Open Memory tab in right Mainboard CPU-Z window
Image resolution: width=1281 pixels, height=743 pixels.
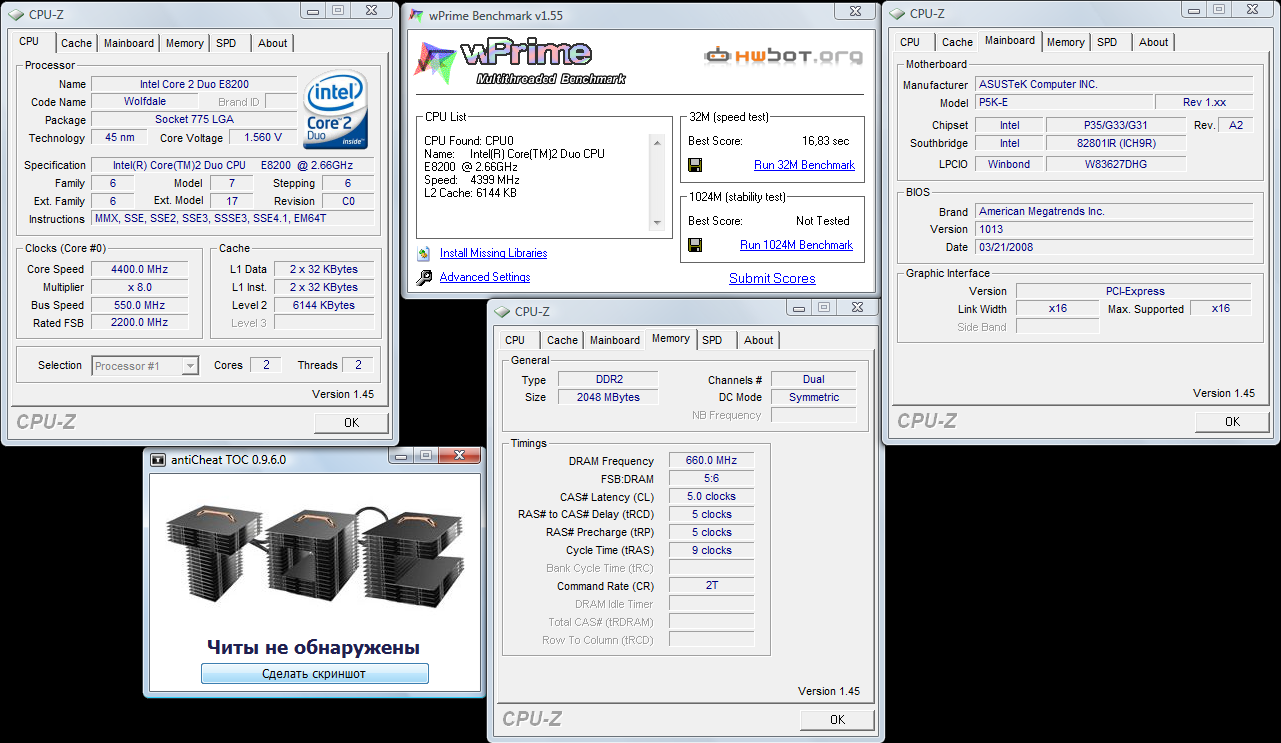[1066, 42]
